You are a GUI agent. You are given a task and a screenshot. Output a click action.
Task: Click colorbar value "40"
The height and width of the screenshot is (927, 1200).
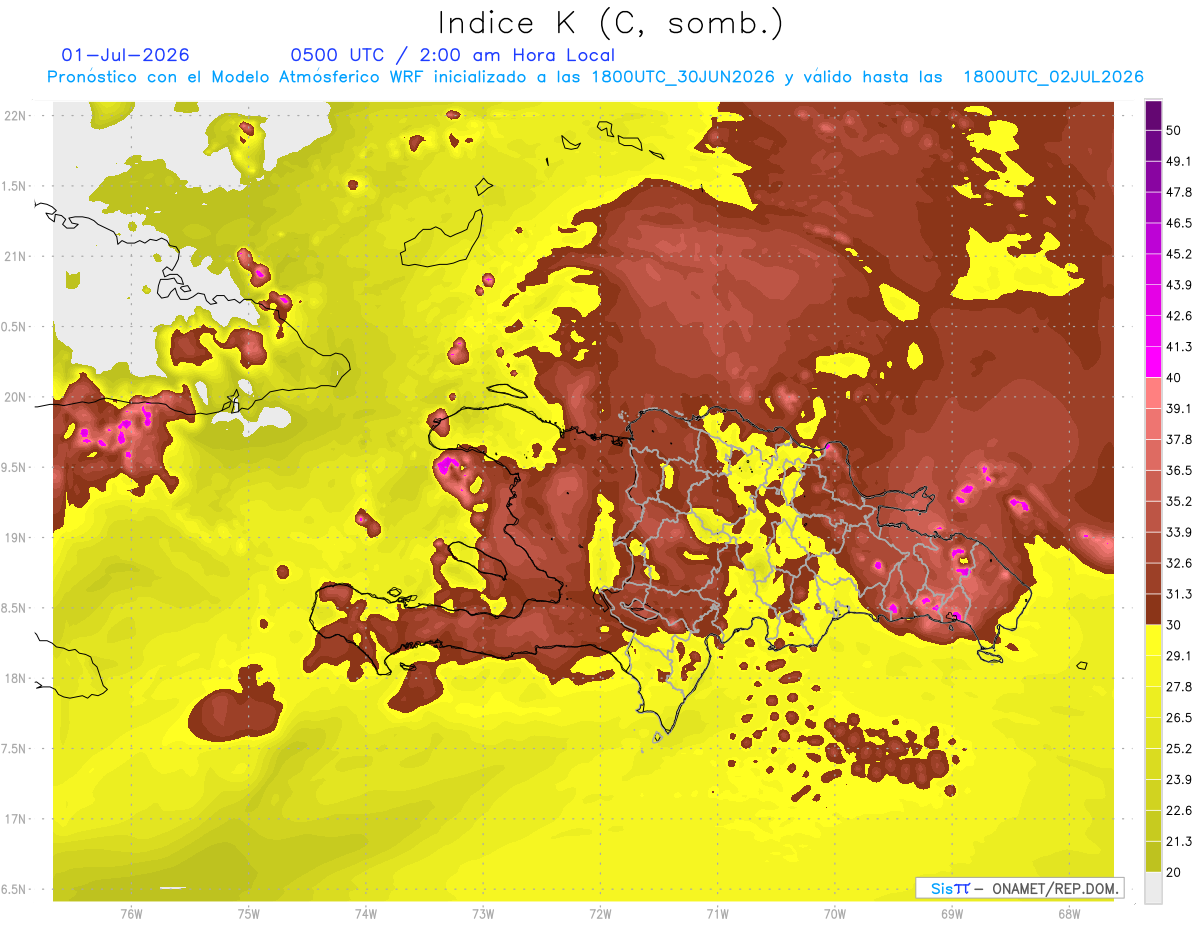[1174, 377]
